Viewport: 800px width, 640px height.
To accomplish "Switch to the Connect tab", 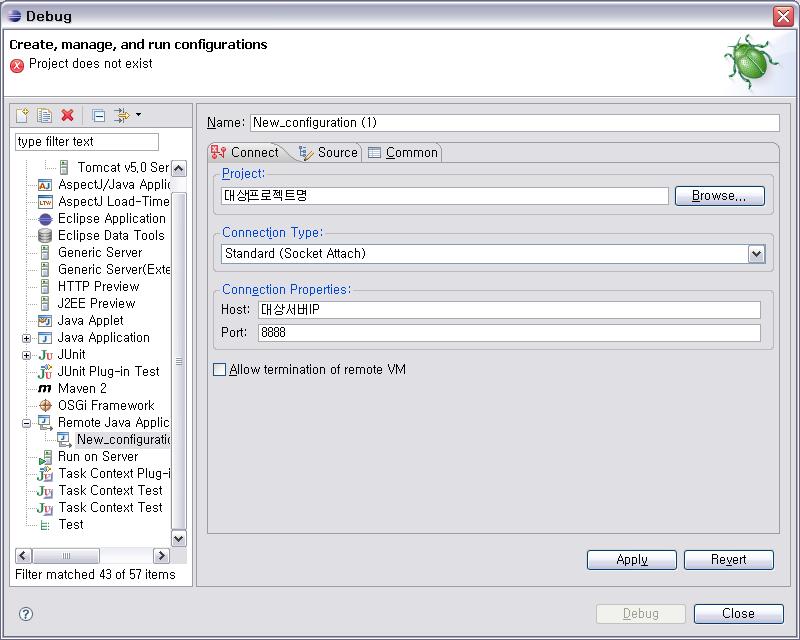I will pos(245,152).
